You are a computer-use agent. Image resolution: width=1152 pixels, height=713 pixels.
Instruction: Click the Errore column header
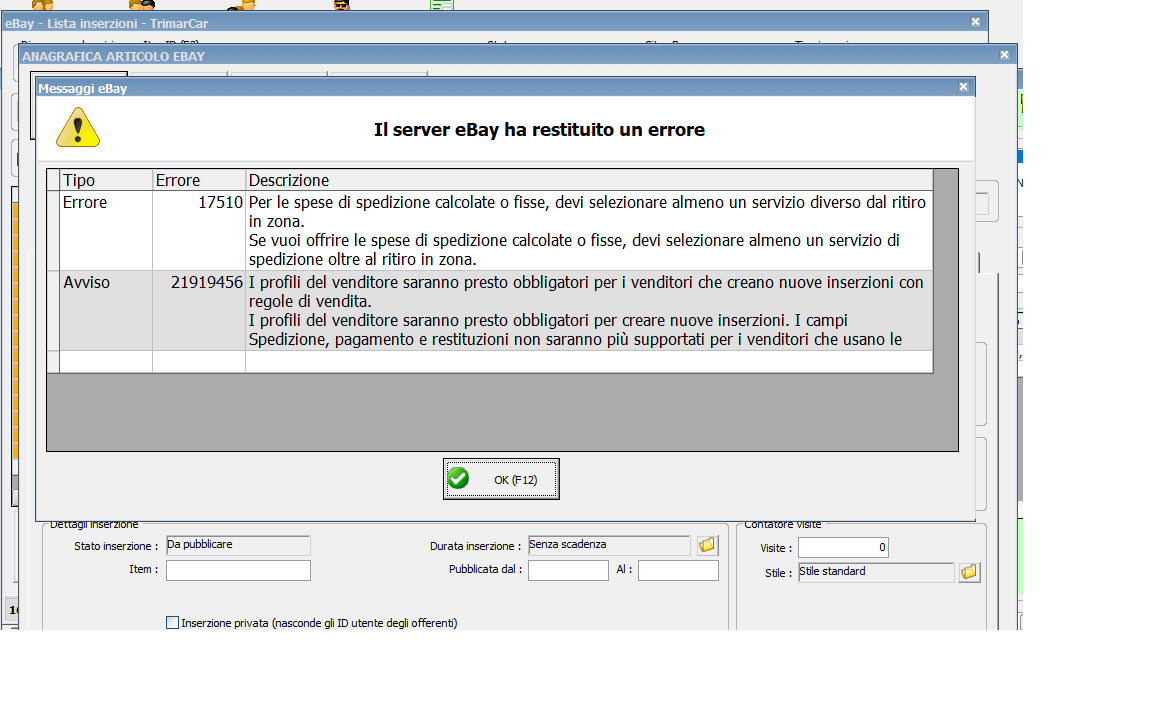[198, 180]
